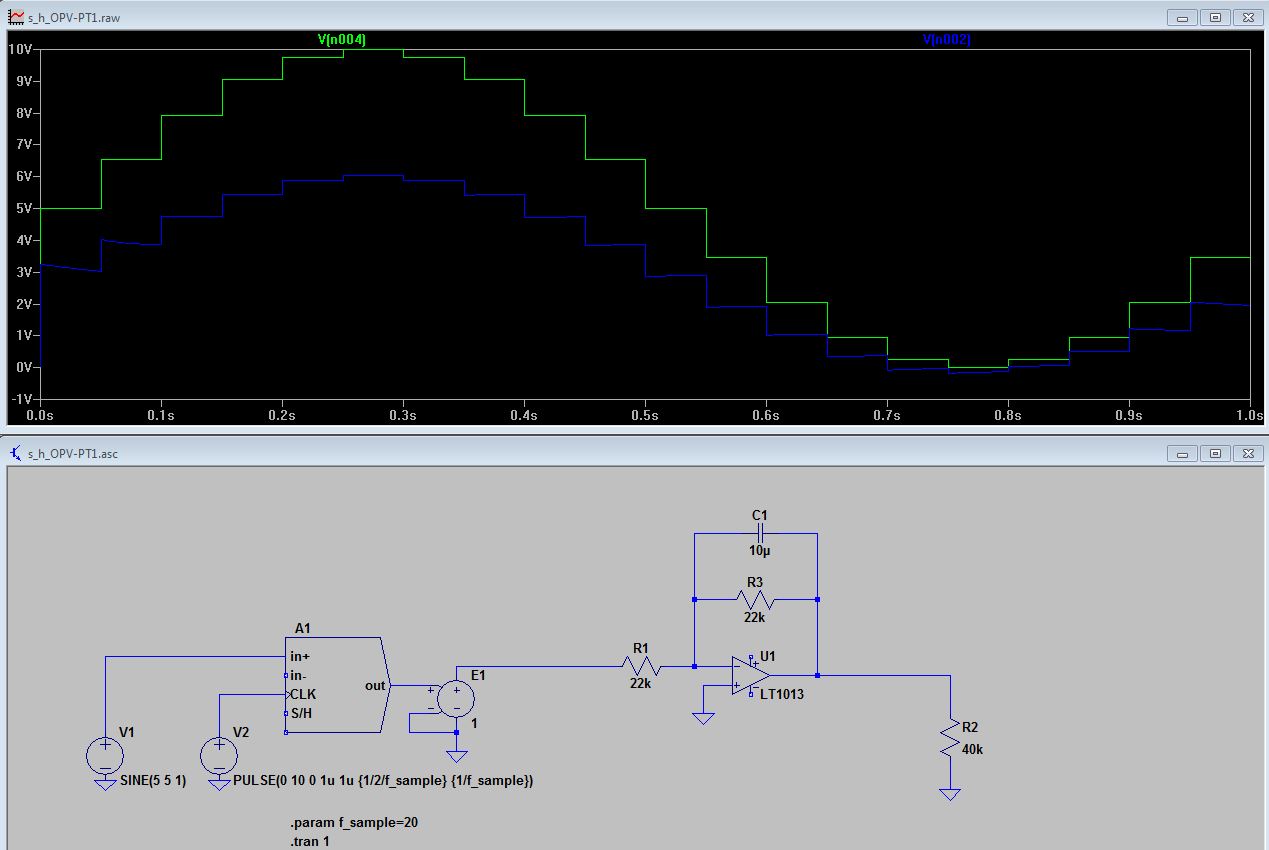The width and height of the screenshot is (1269, 850).
Task: Click the 10µ value of capacitor C1
Action: coord(759,551)
